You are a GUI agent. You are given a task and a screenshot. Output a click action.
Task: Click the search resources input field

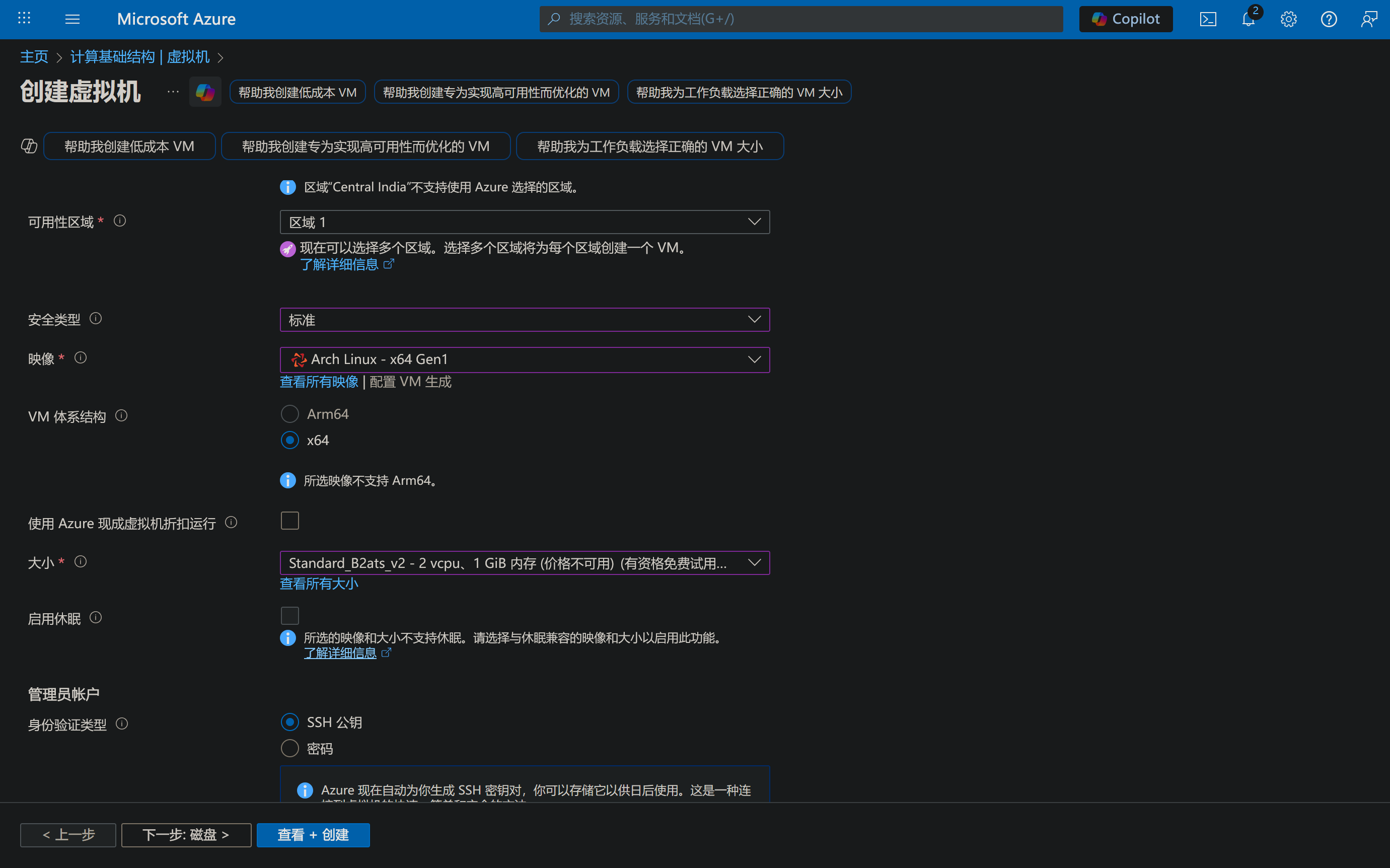click(x=800, y=18)
